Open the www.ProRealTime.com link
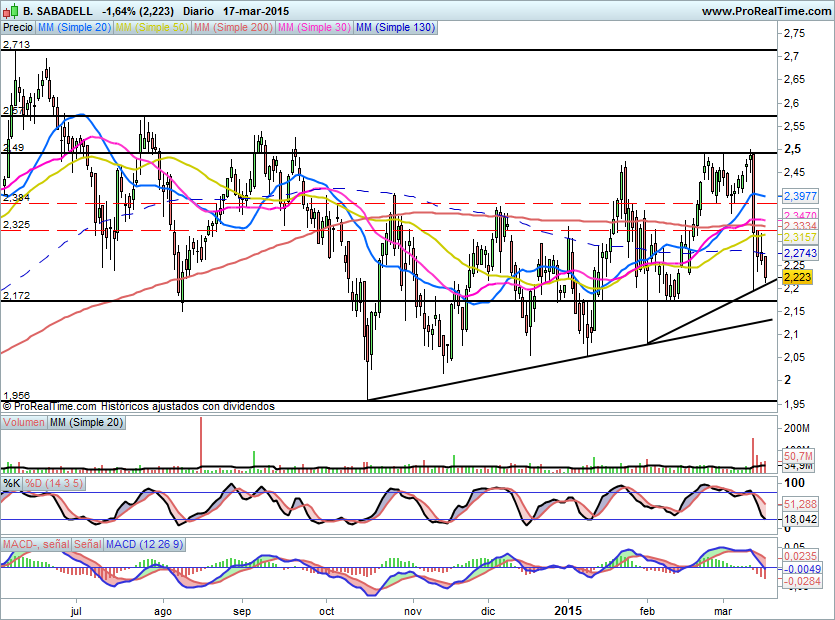The height and width of the screenshot is (620, 835). point(766,11)
